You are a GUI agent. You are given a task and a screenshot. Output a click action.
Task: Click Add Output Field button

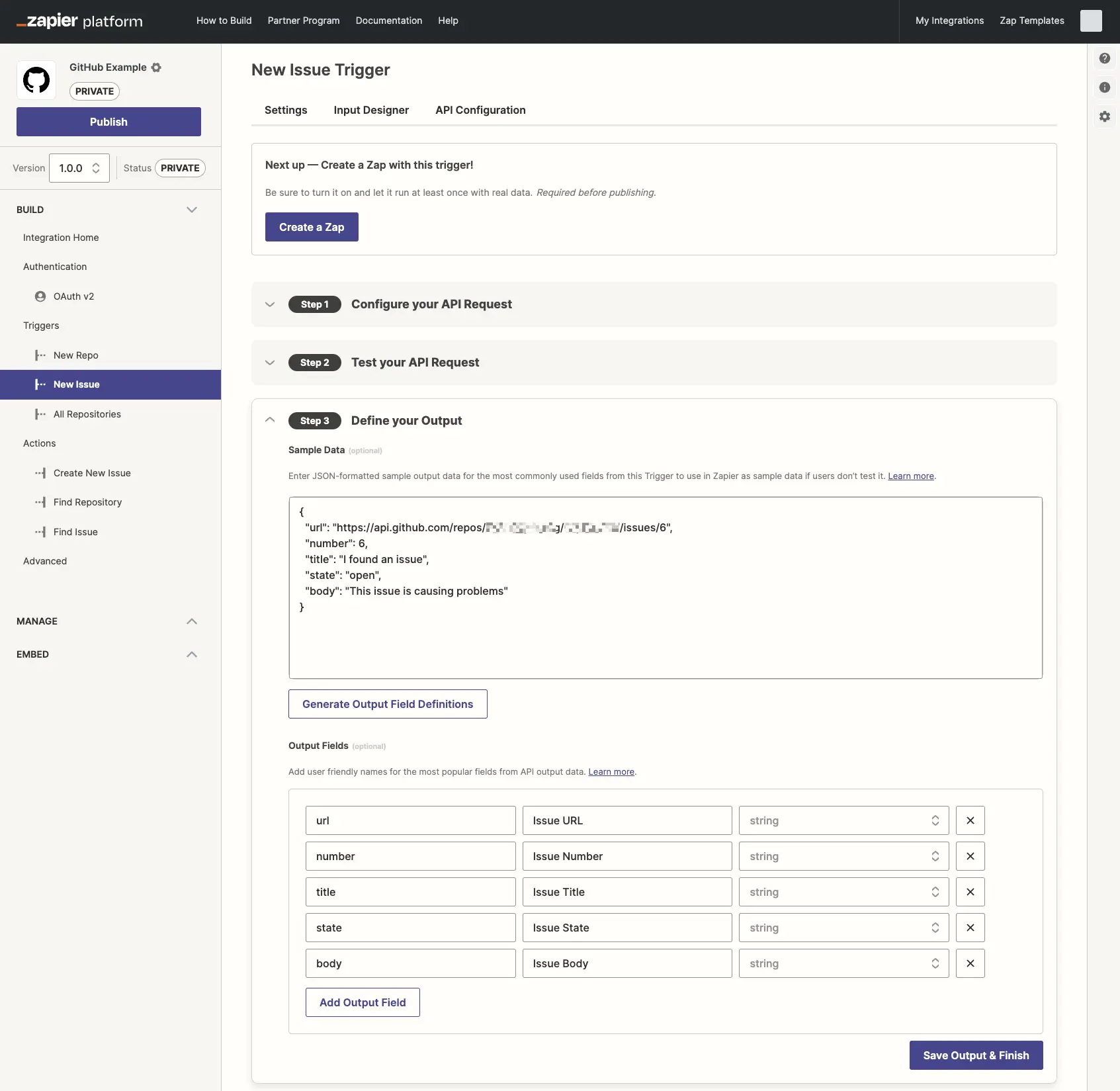[363, 1002]
